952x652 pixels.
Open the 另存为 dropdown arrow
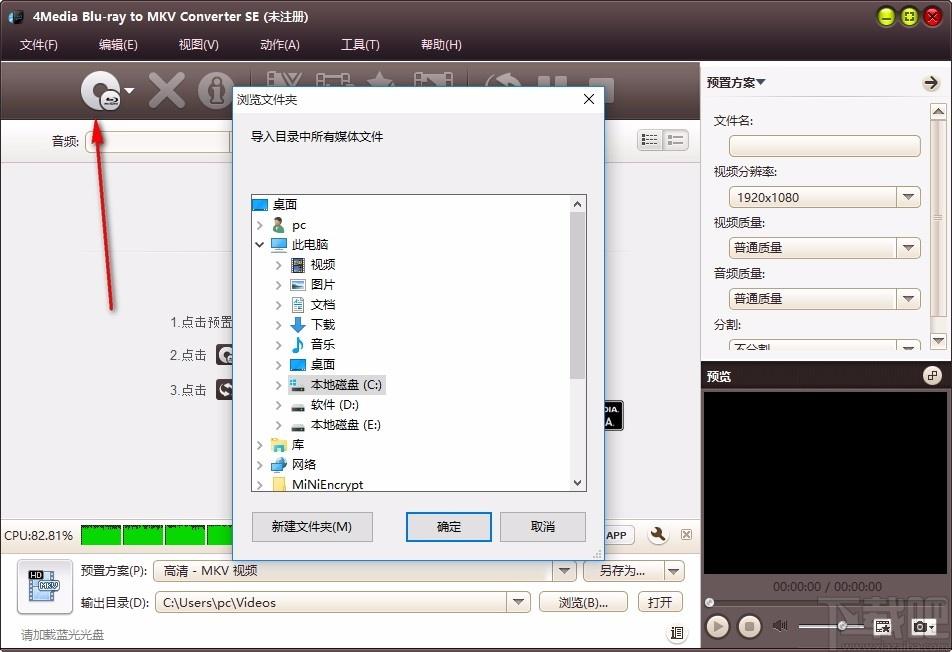point(674,571)
